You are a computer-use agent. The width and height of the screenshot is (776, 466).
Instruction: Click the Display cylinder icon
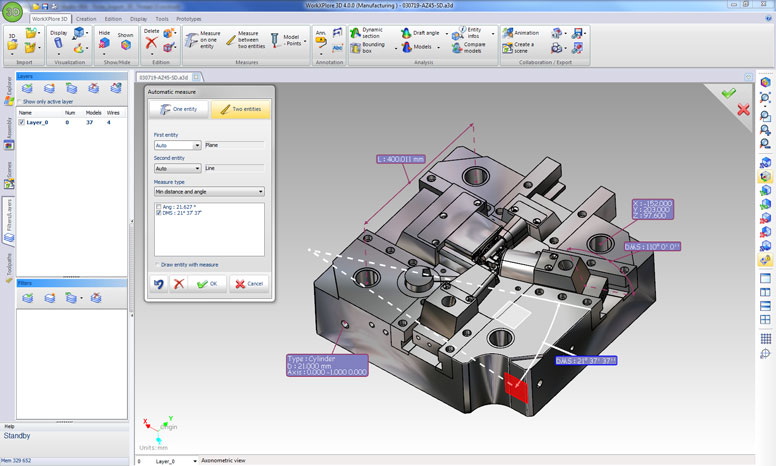[58, 43]
